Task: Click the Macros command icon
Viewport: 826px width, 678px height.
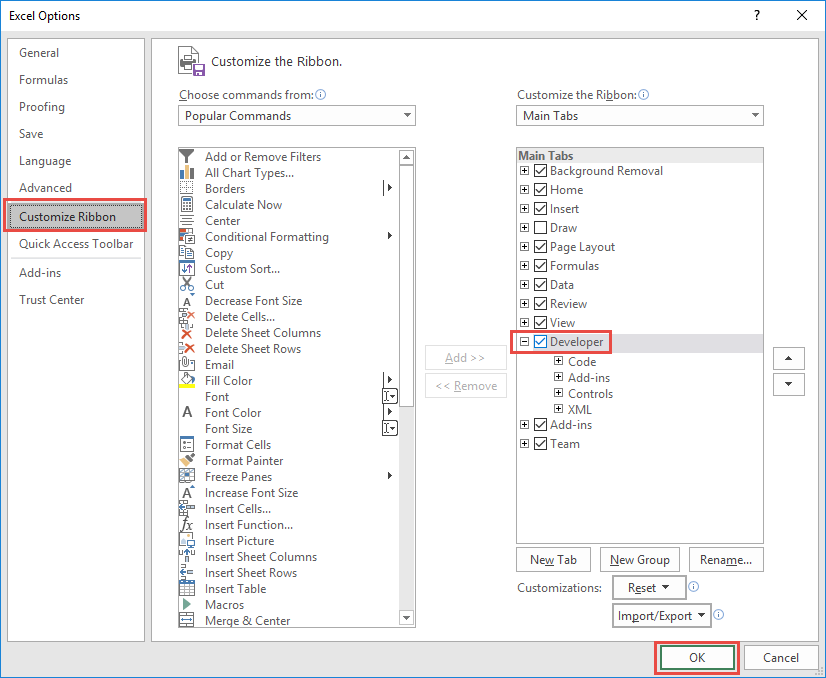Action: point(185,603)
